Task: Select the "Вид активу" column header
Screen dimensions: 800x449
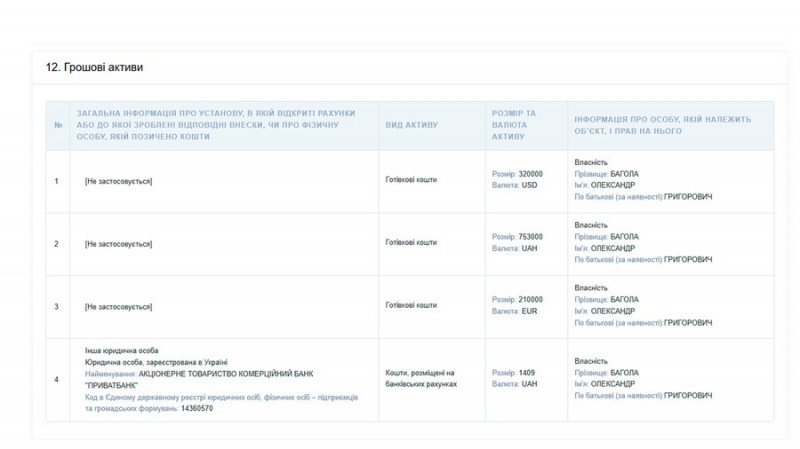Action: pos(412,125)
